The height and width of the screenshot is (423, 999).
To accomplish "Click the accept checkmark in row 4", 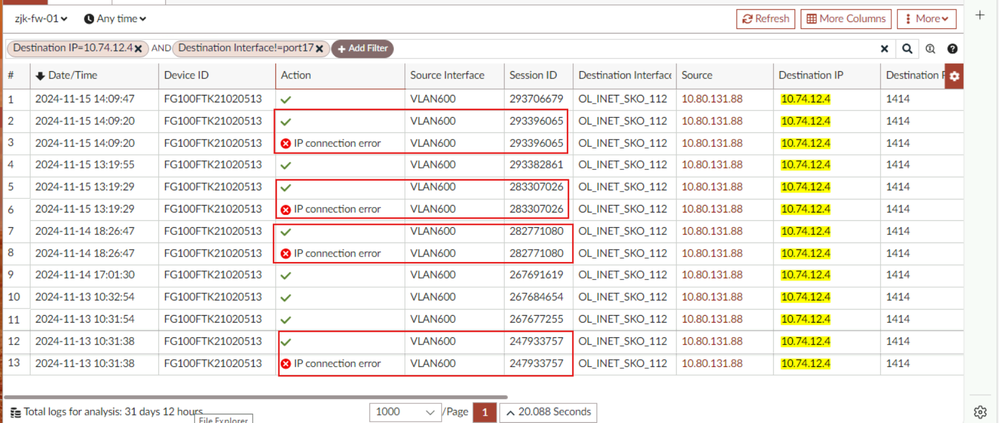I will [x=286, y=166].
